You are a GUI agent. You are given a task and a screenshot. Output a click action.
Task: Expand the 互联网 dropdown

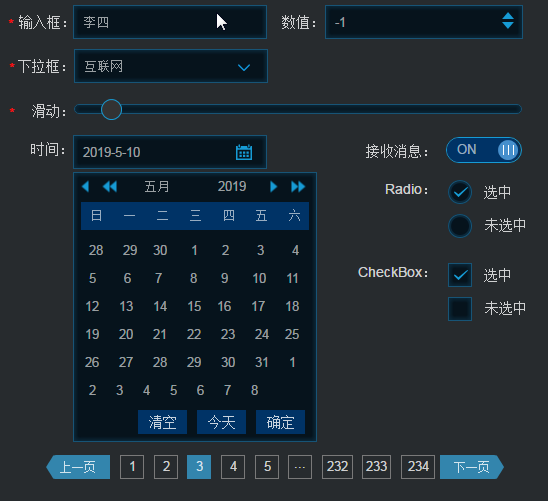pyautogui.click(x=171, y=66)
